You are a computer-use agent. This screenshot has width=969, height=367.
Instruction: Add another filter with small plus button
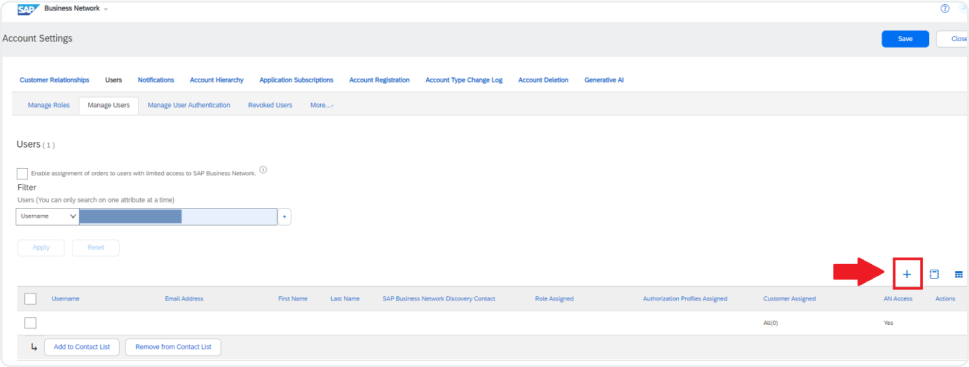[x=285, y=217]
